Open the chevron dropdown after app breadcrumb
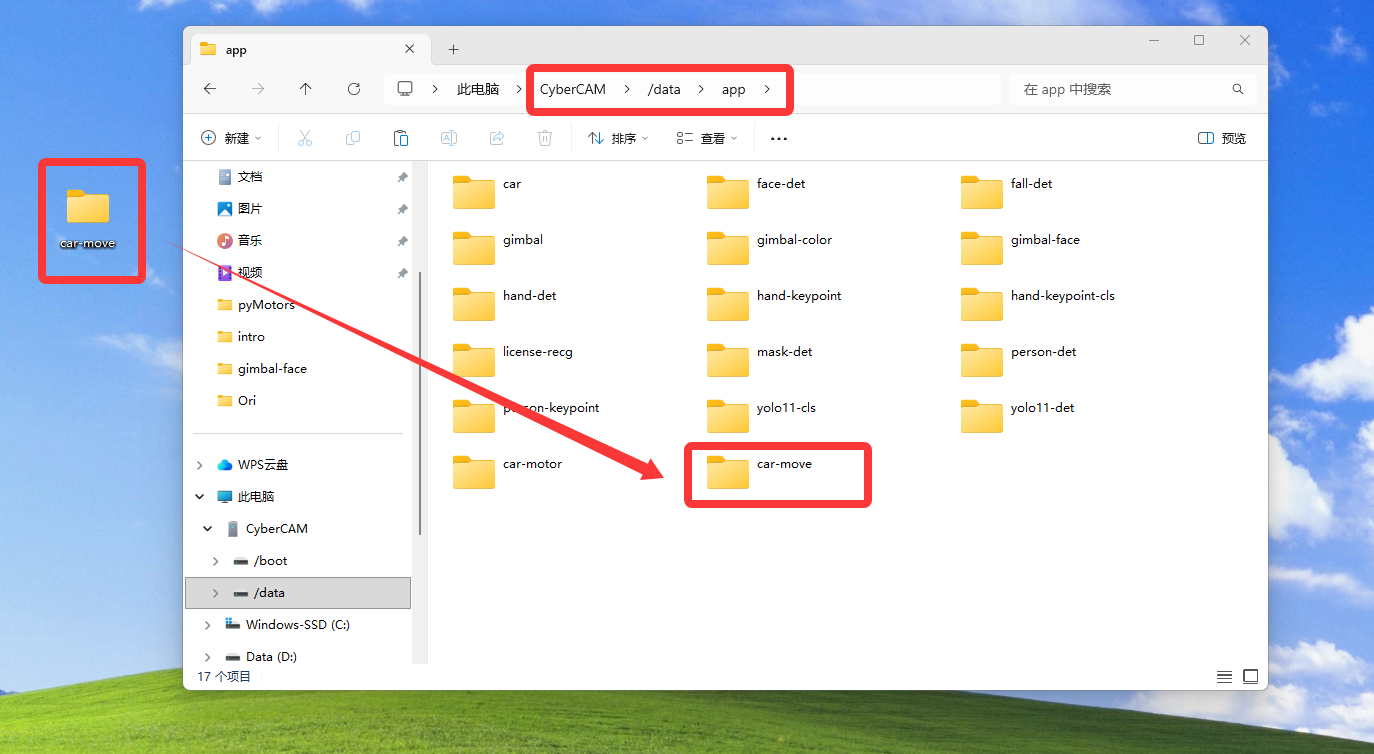Screen dimensions: 1374x754 tap(767, 89)
